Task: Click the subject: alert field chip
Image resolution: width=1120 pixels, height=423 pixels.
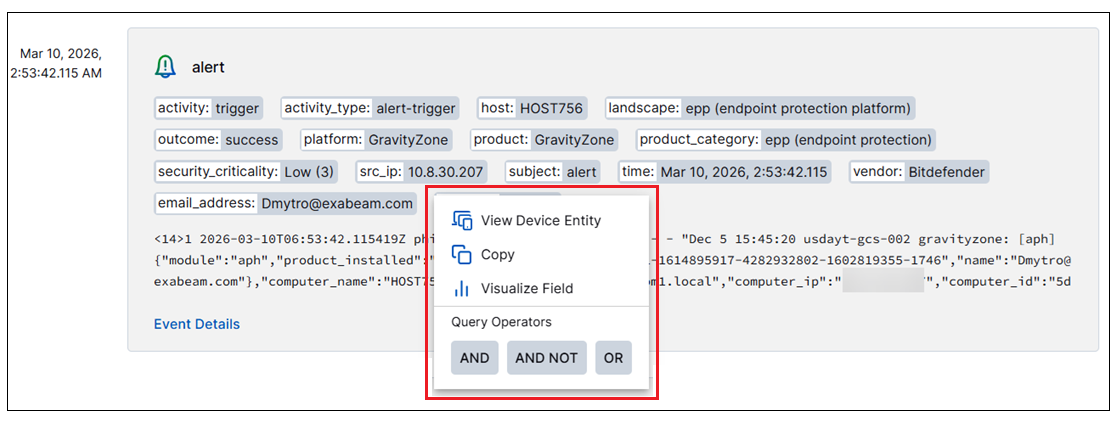Action: click(553, 171)
